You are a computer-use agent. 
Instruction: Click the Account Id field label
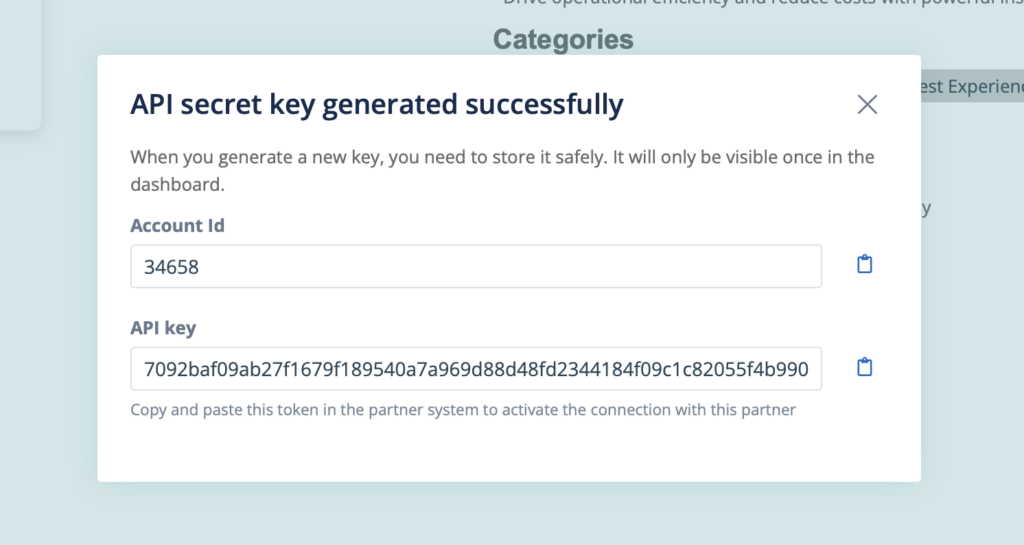click(x=177, y=225)
